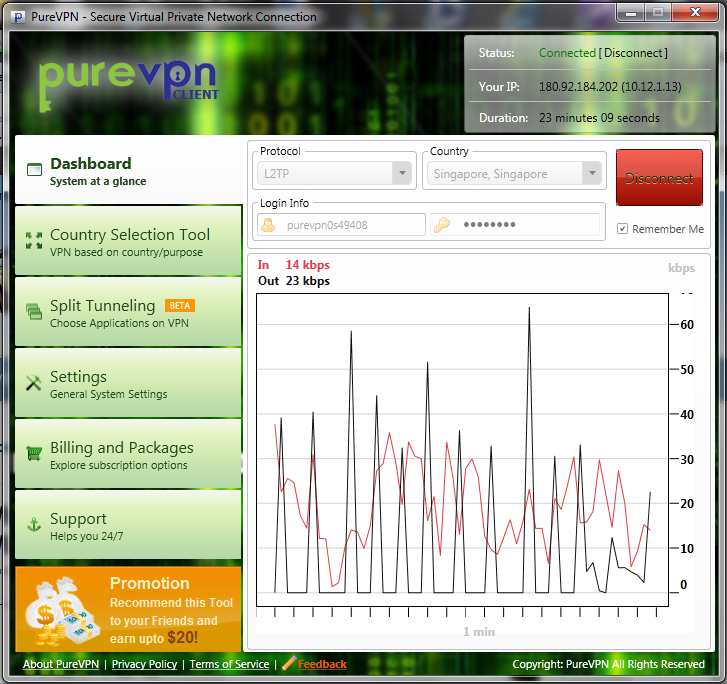The height and width of the screenshot is (684, 727).
Task: Open the About PureVPN link
Action: tap(61, 664)
